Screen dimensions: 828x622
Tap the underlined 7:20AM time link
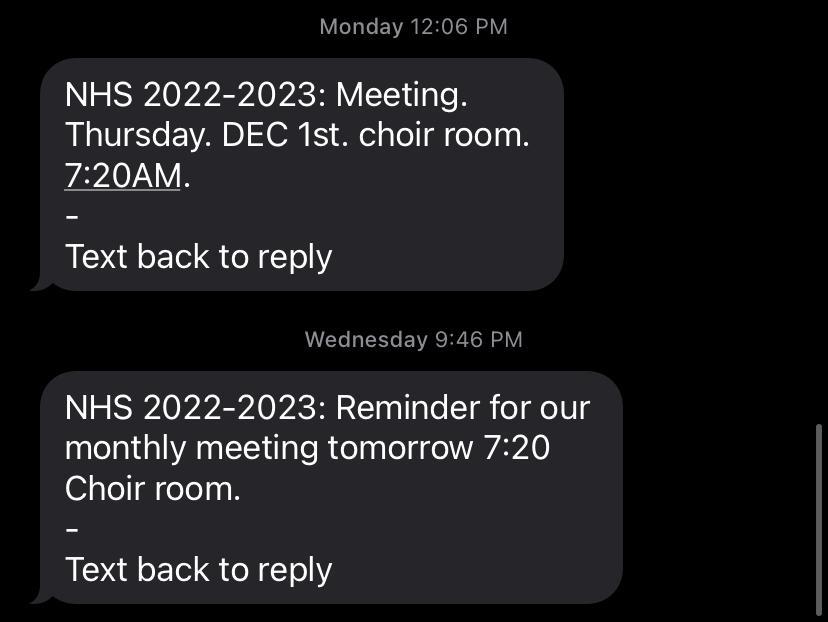click(122, 176)
